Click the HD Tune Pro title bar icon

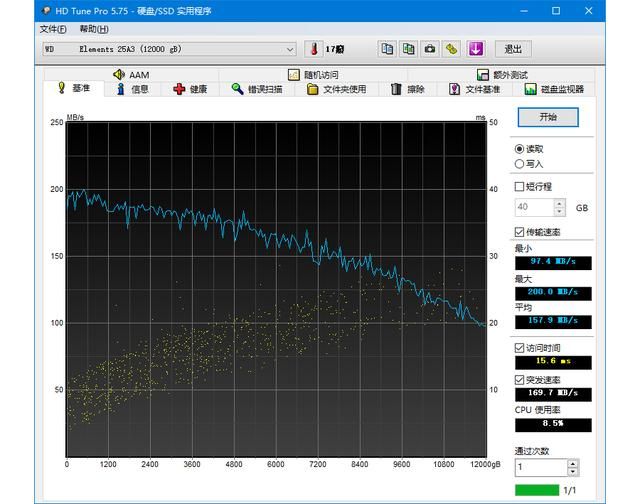pyautogui.click(x=47, y=11)
